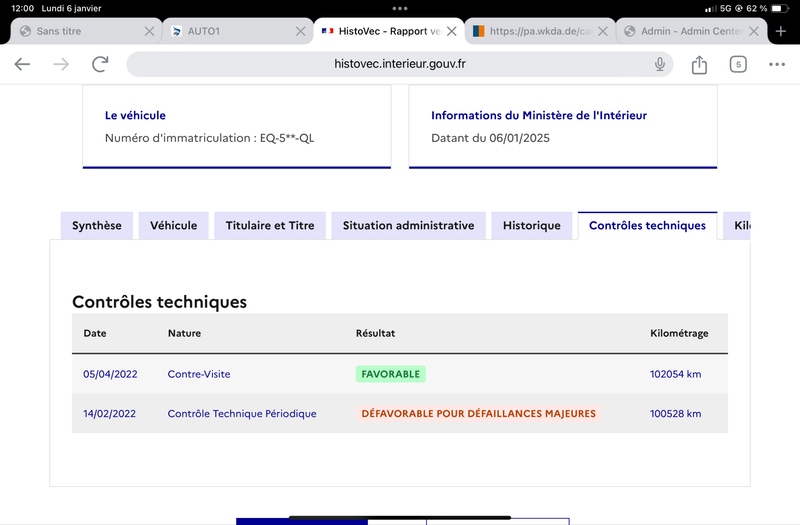Close the Admin Center tab
Image resolution: width=800 pixels, height=525 pixels.
click(x=754, y=31)
